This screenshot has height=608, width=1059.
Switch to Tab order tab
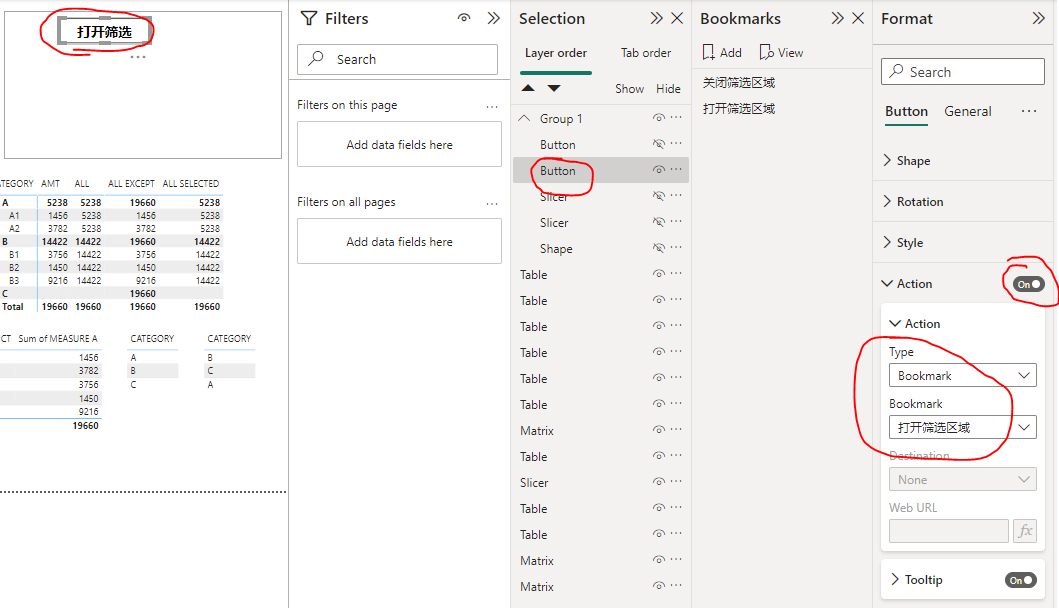(646, 53)
